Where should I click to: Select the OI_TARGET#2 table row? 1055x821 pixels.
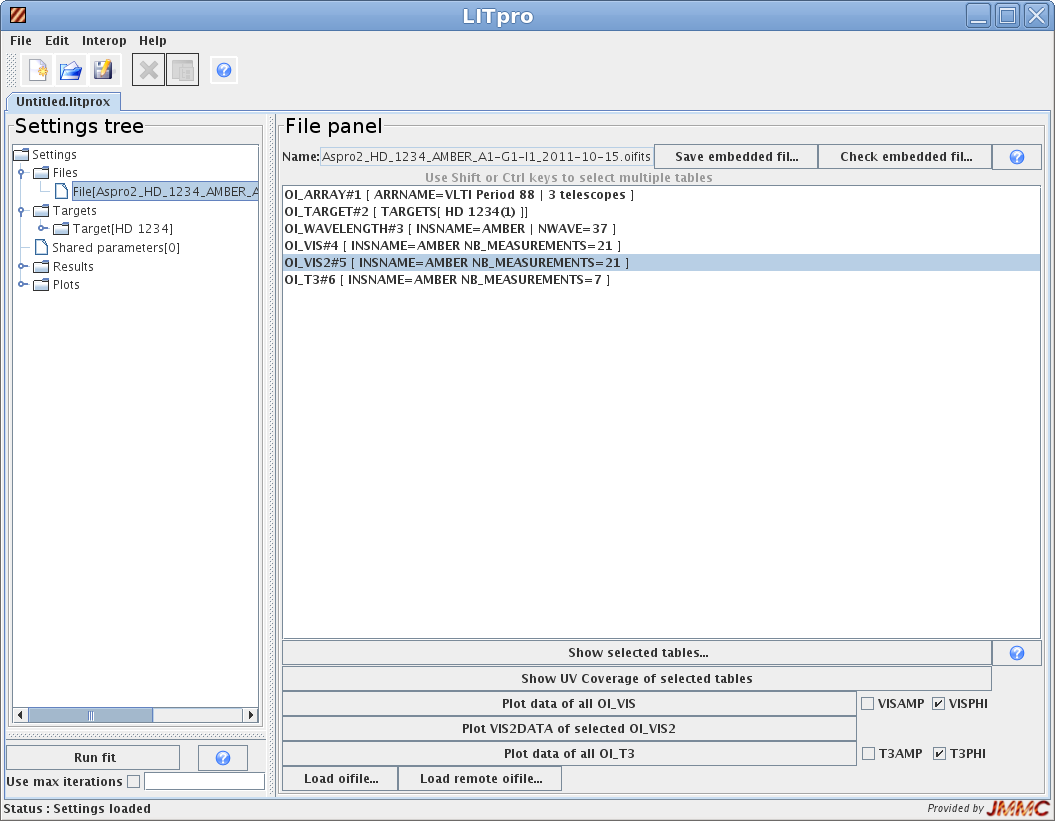coord(661,212)
